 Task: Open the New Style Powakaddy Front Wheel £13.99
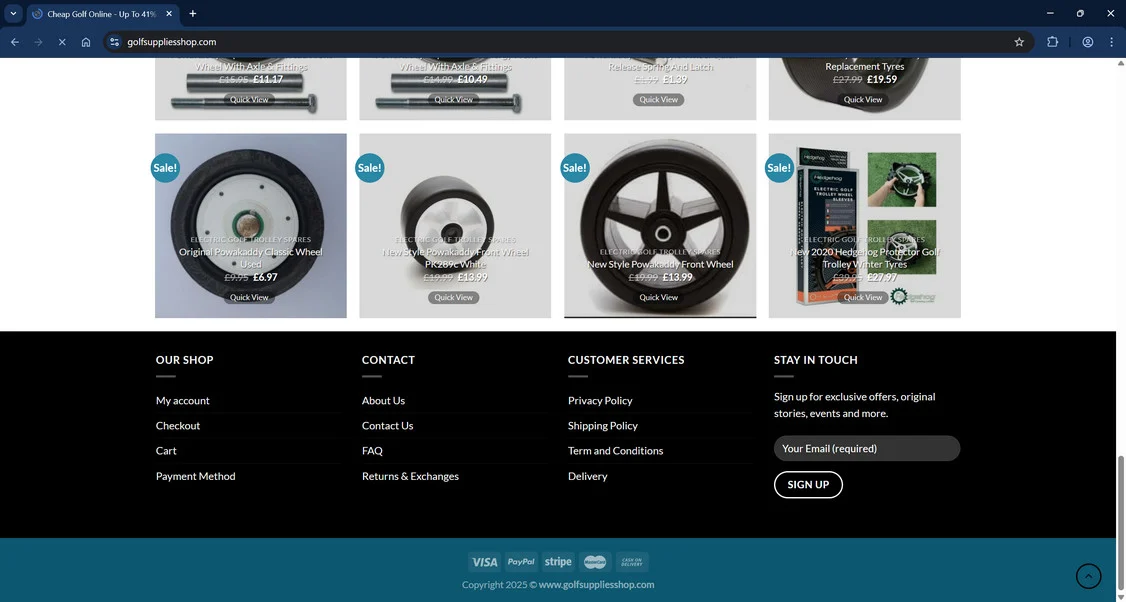660,264
